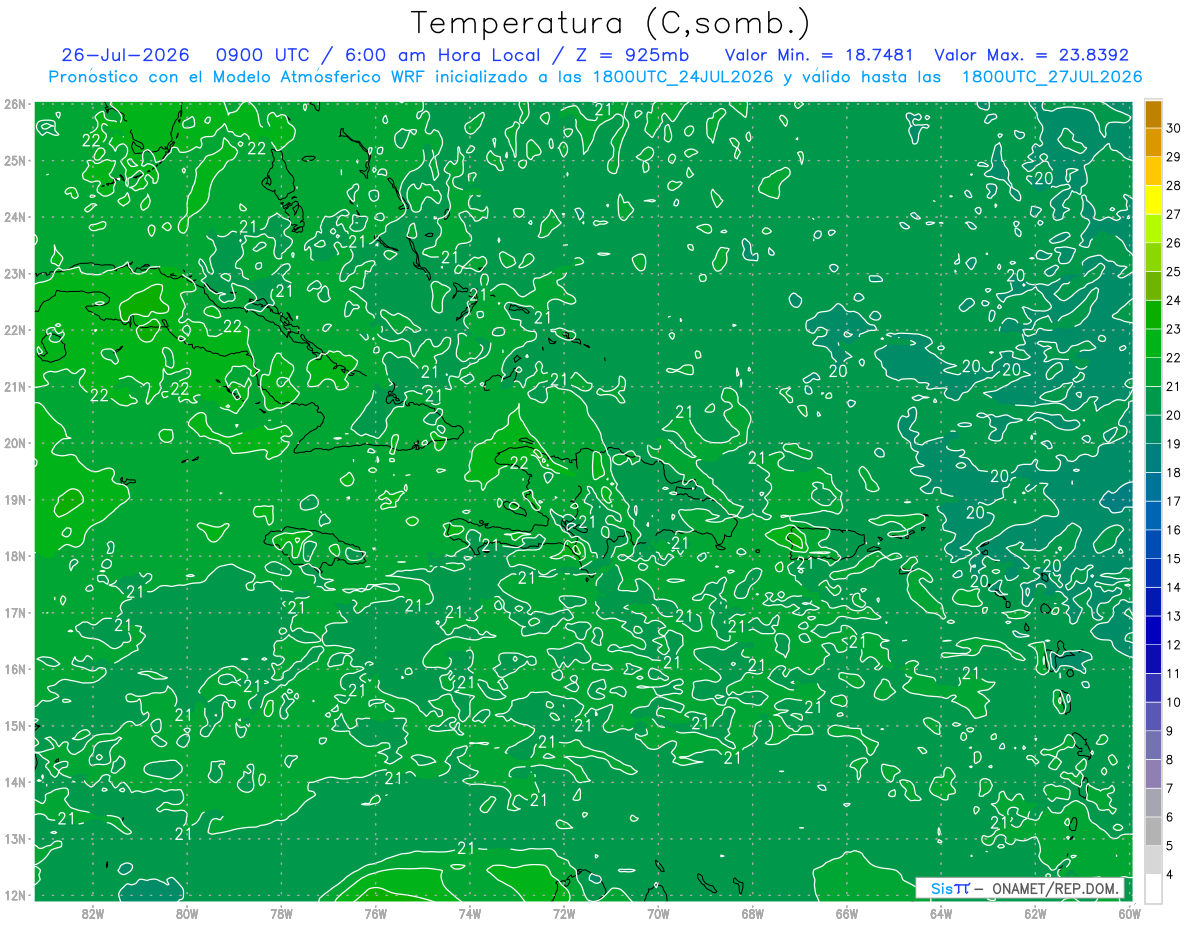Click the '18N' latitude label
The height and width of the screenshot is (927, 1200).
tap(15, 556)
